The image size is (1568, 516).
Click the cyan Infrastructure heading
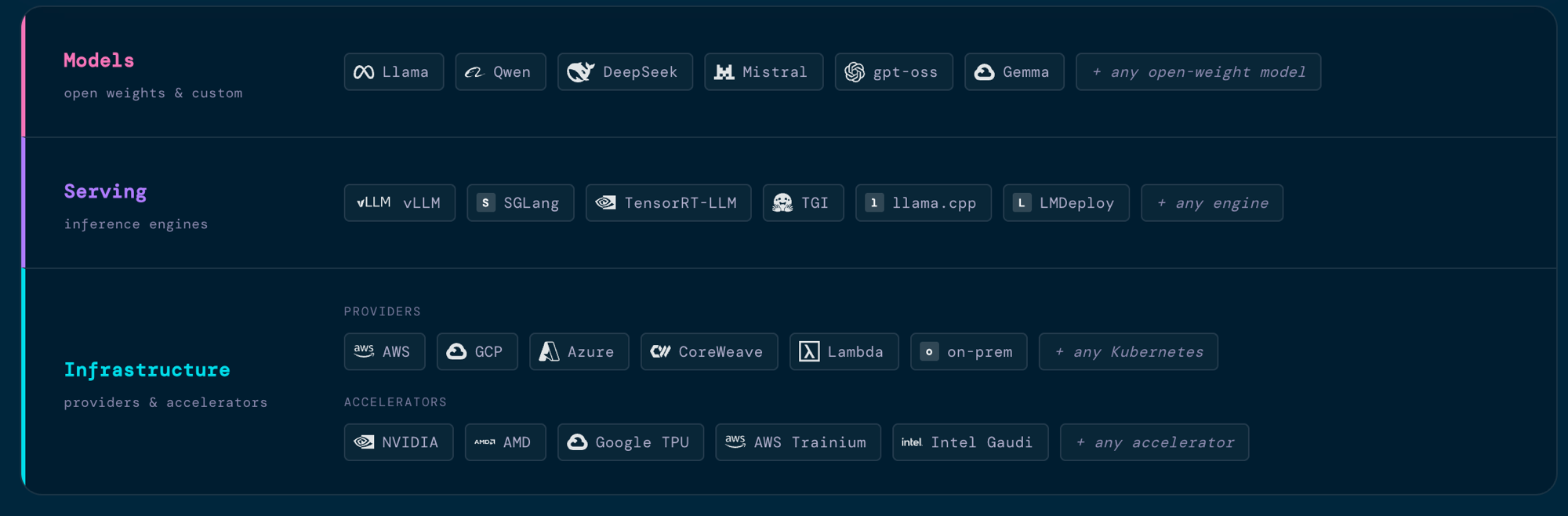point(147,369)
